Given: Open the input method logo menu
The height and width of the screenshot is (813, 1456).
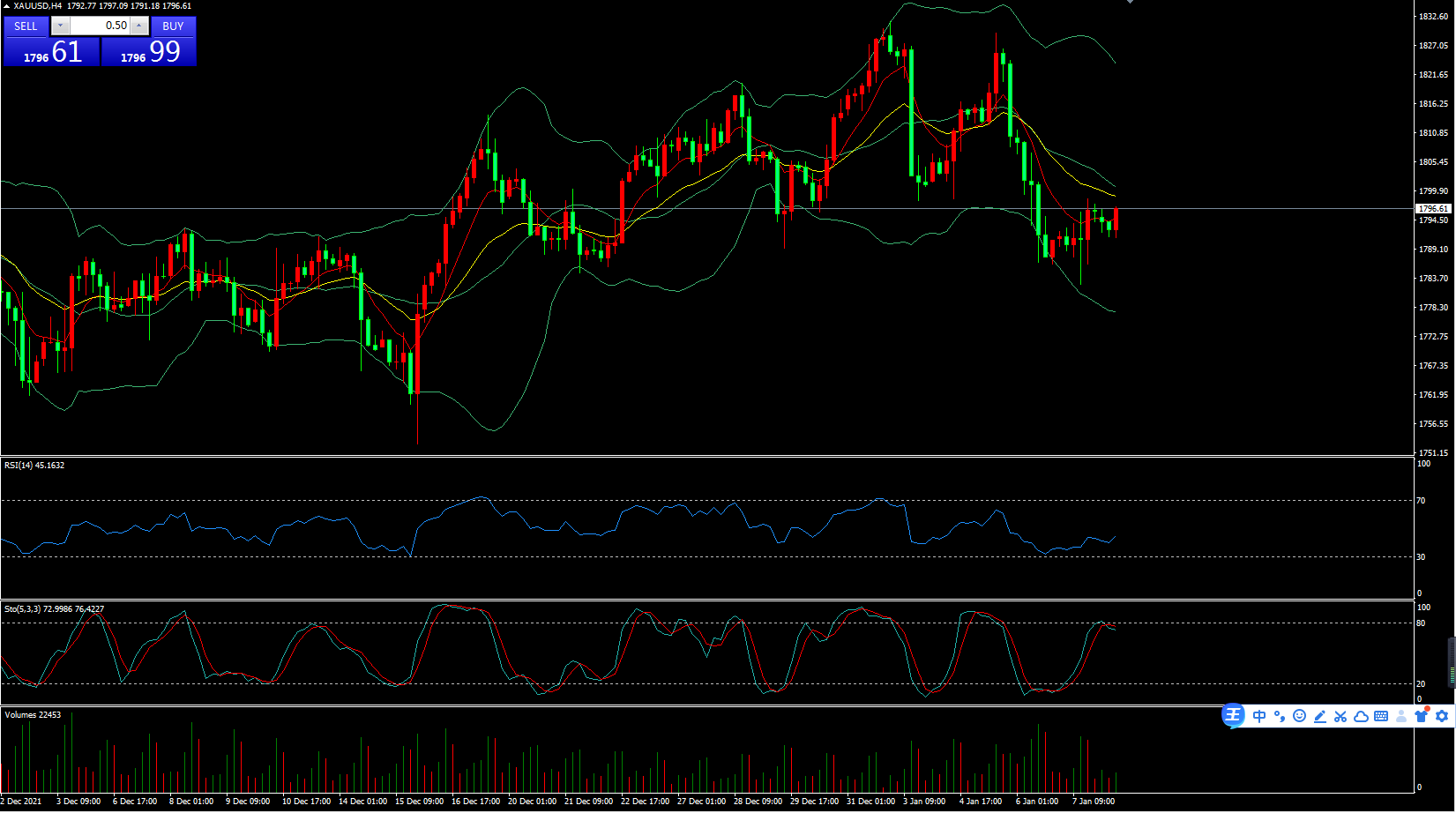Looking at the screenshot, I should point(1233,716).
